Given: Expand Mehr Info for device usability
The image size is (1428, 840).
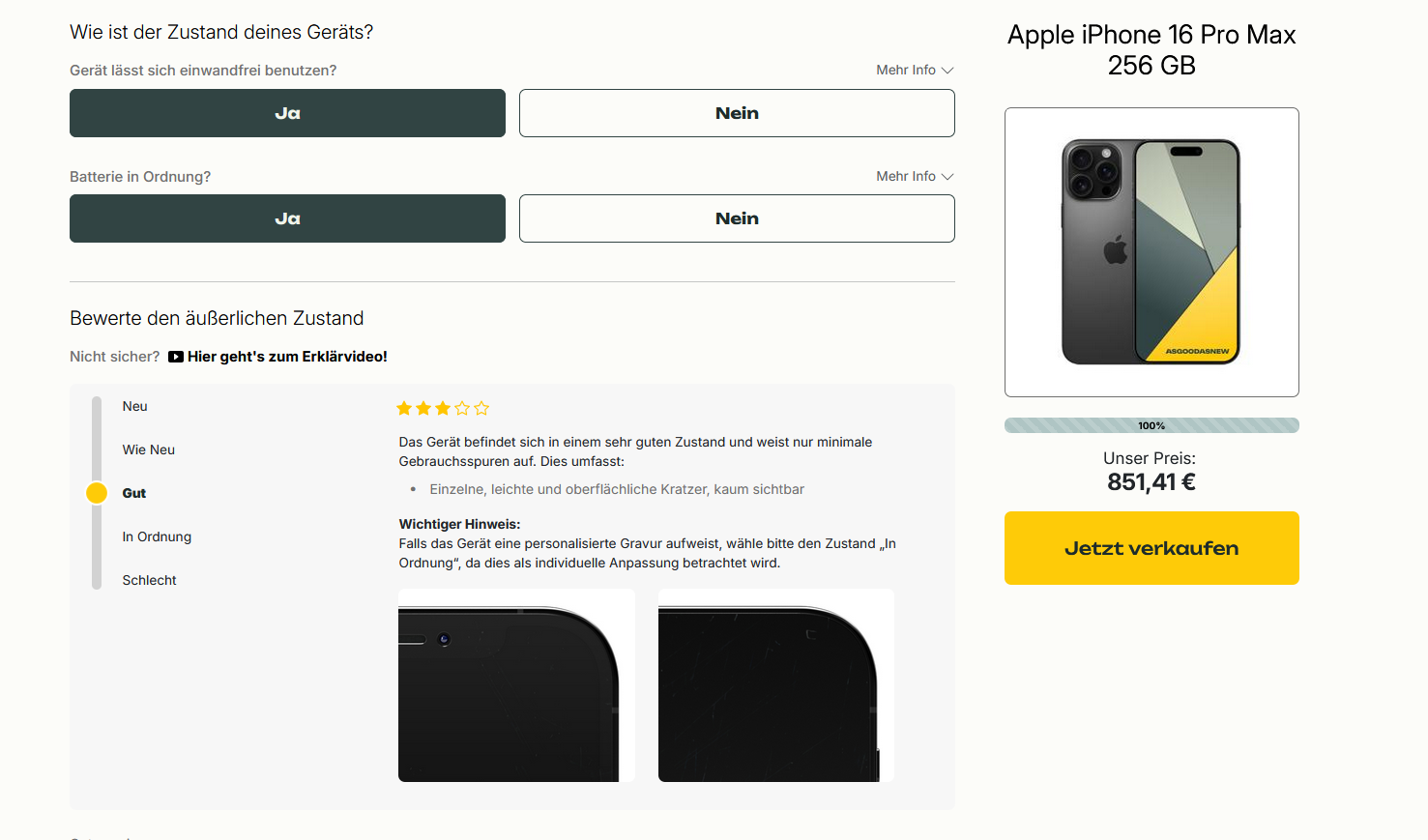Looking at the screenshot, I should click(x=914, y=71).
